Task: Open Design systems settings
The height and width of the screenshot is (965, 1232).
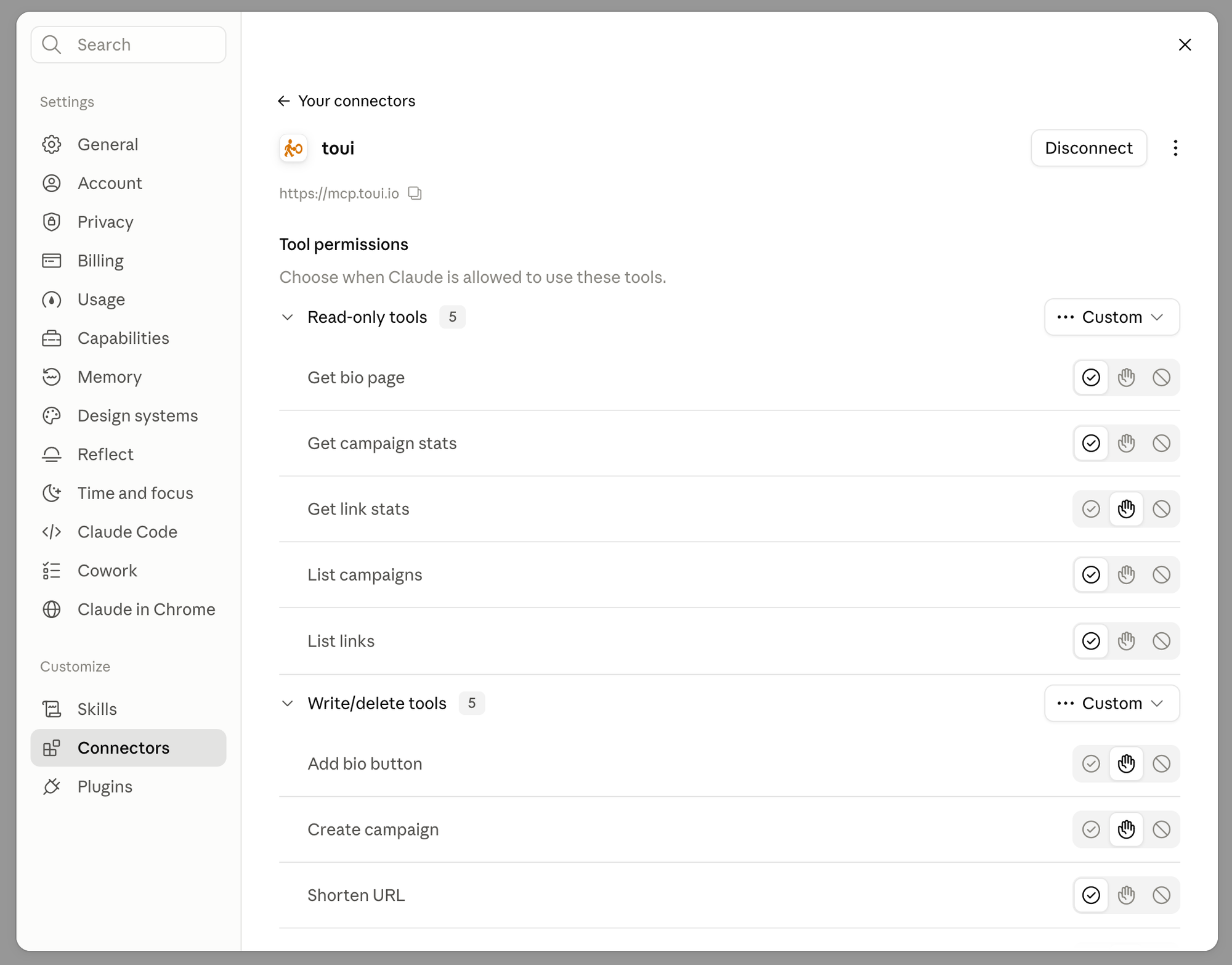Action: (128, 416)
